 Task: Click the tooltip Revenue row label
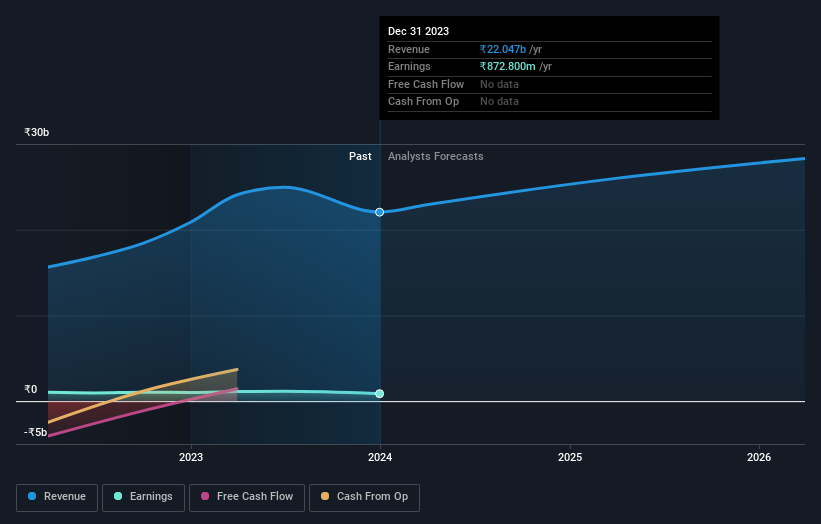(x=408, y=49)
